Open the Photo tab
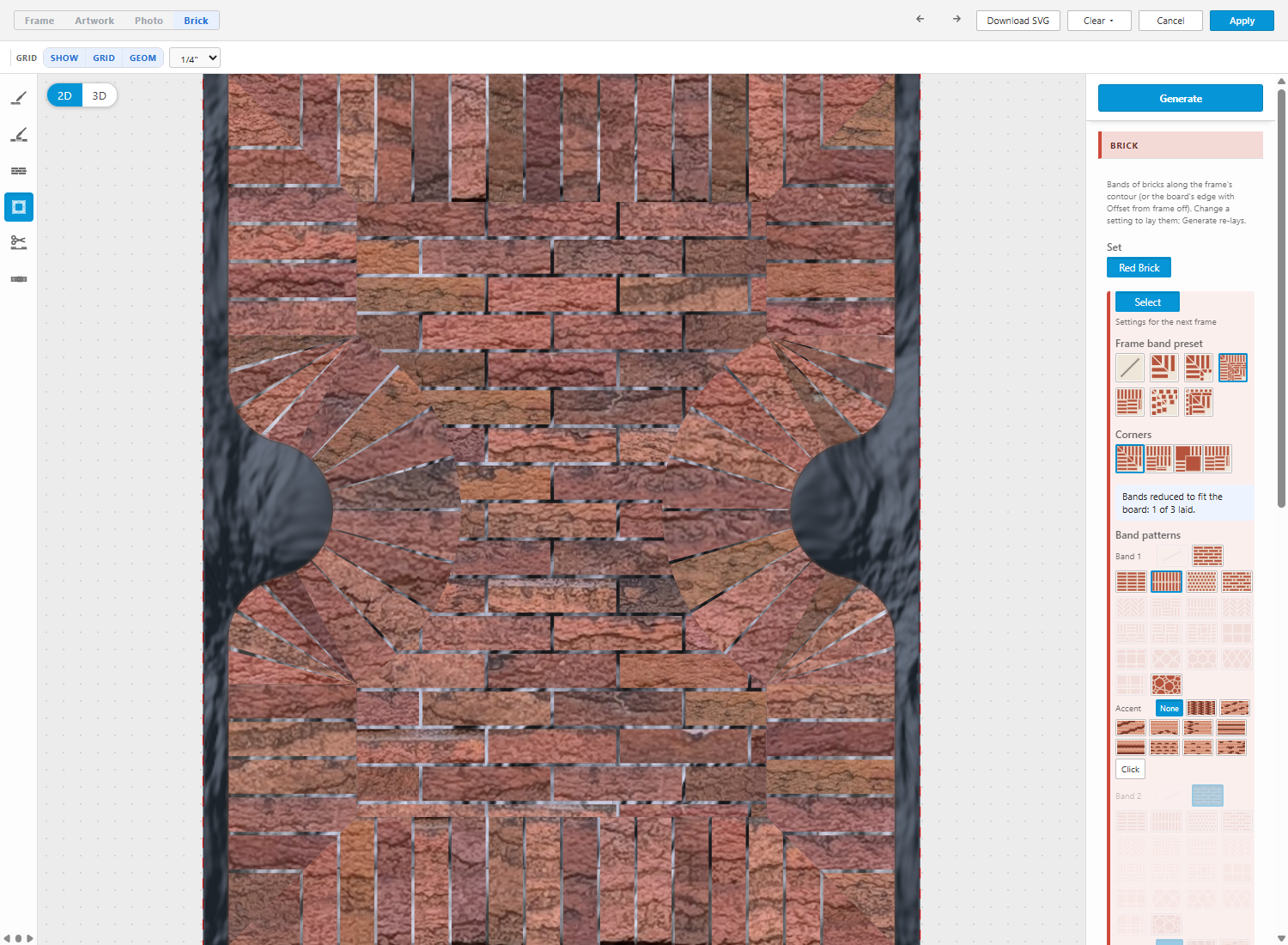 click(x=149, y=21)
